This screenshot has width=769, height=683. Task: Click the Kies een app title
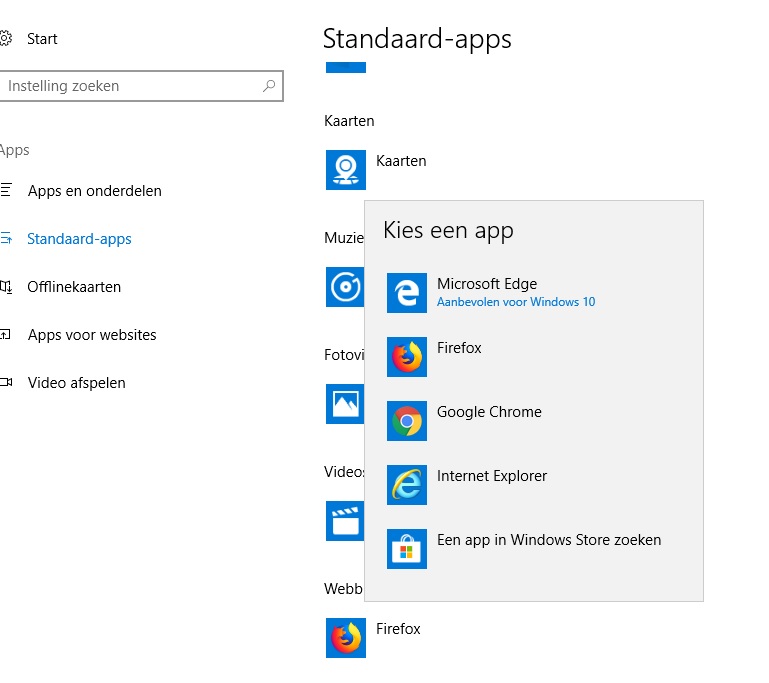pos(448,231)
